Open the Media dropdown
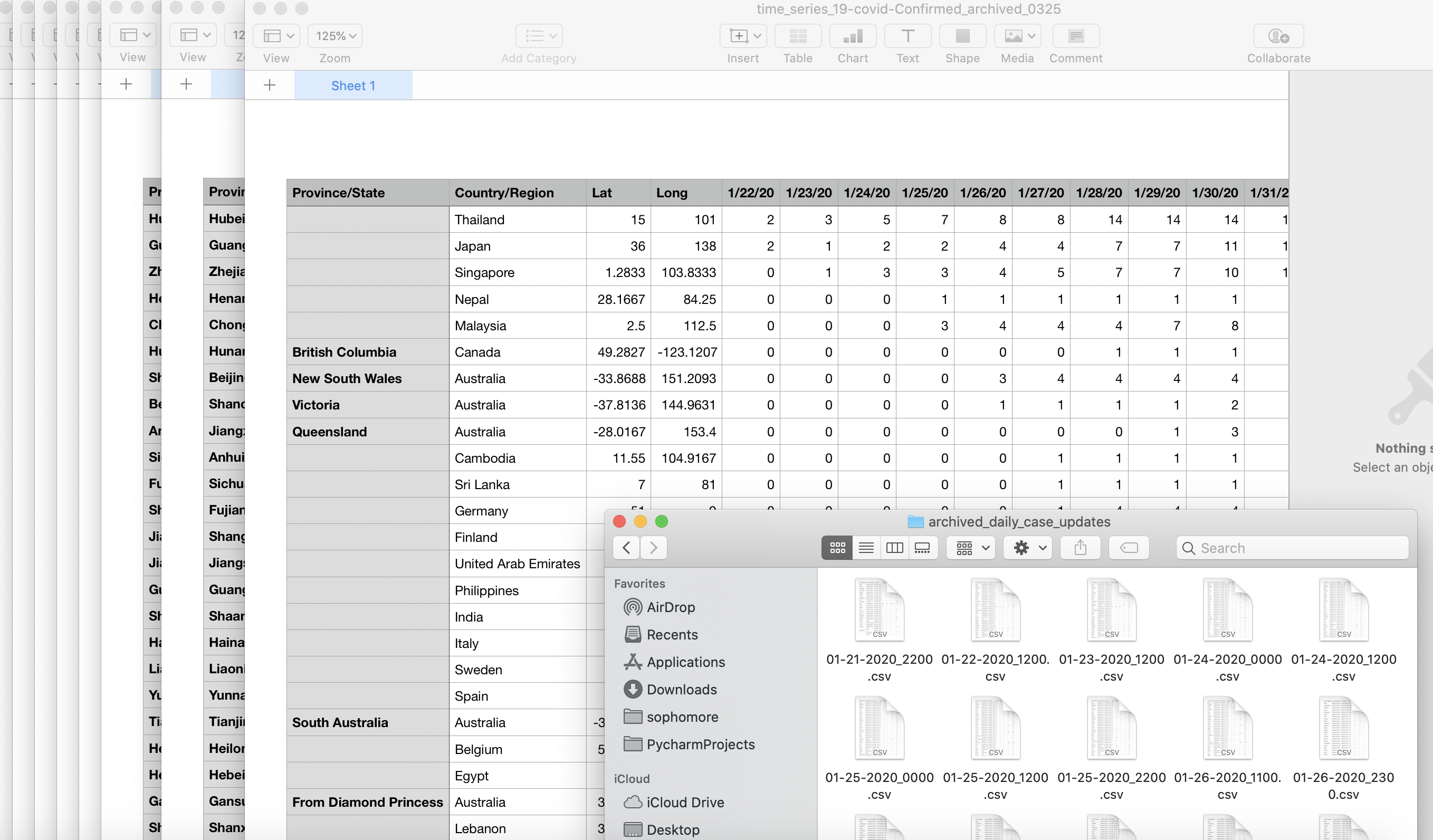Viewport: 1433px width, 840px height. click(1017, 36)
